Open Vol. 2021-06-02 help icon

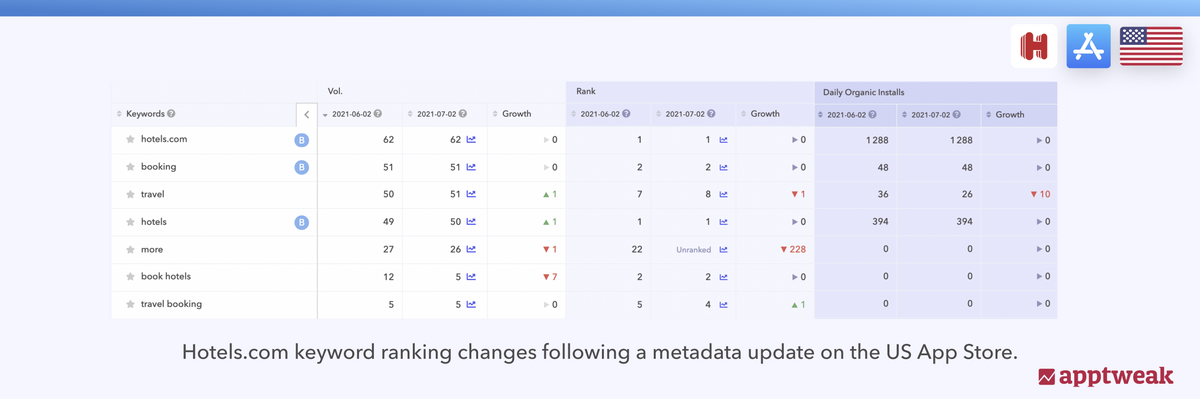click(x=378, y=114)
